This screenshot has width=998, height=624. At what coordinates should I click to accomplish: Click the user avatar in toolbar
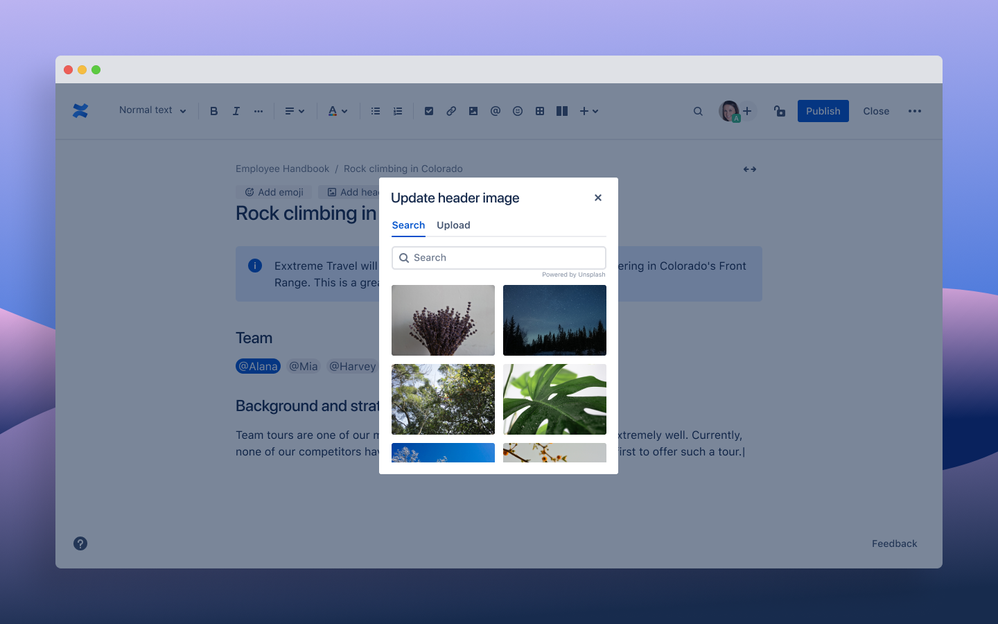[x=729, y=111]
